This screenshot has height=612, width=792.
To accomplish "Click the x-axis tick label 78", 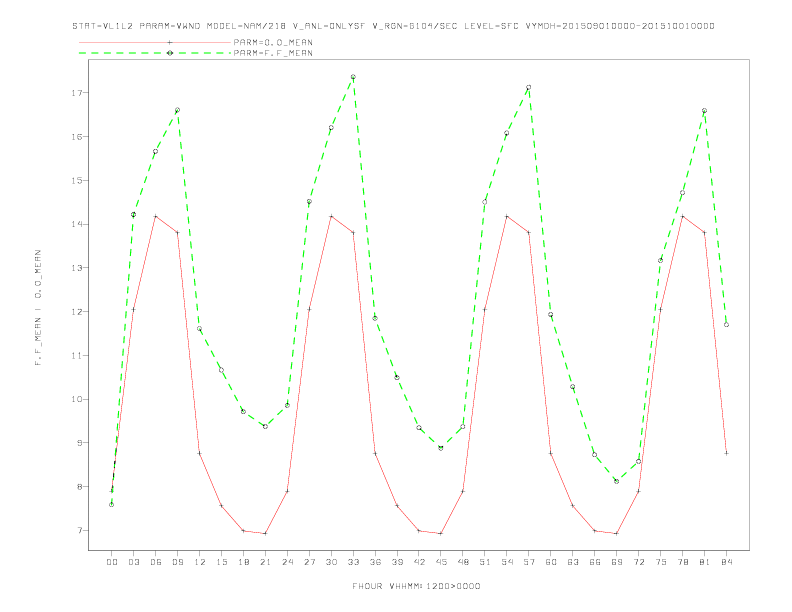I will point(682,562).
